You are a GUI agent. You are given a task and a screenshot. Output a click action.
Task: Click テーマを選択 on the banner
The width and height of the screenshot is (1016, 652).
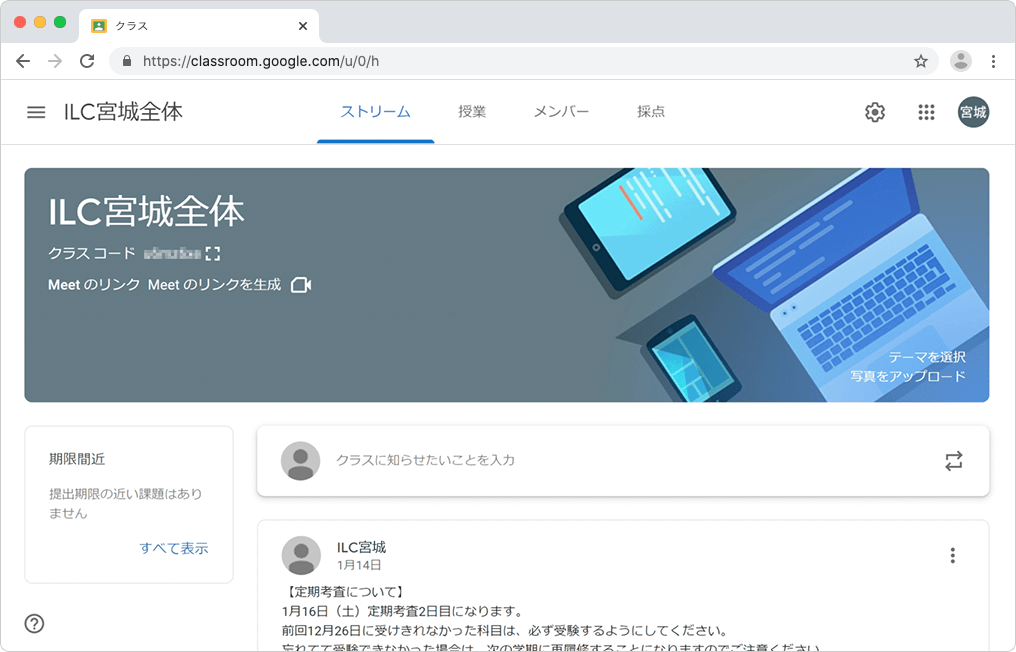click(x=927, y=357)
